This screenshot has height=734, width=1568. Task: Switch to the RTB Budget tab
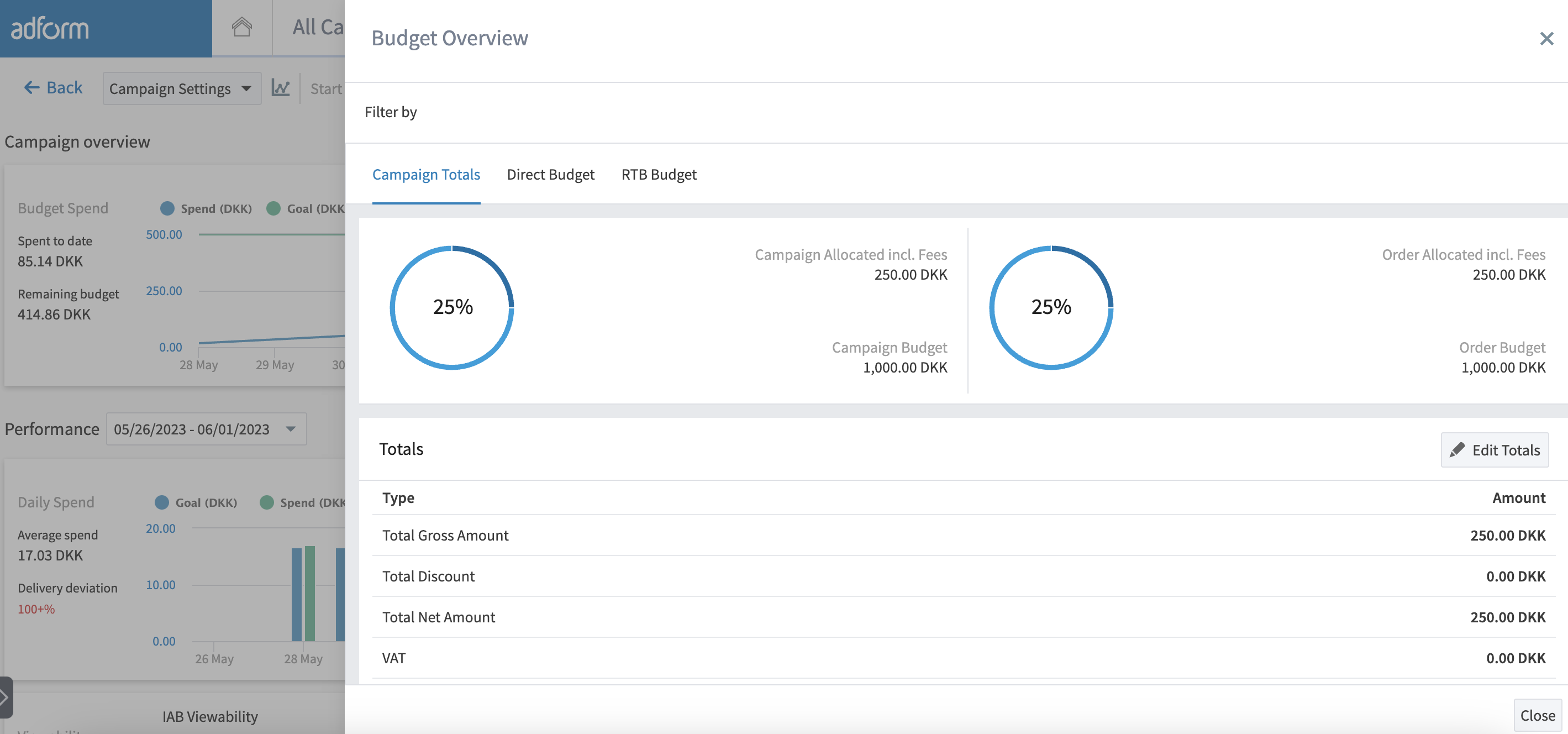pos(659,174)
